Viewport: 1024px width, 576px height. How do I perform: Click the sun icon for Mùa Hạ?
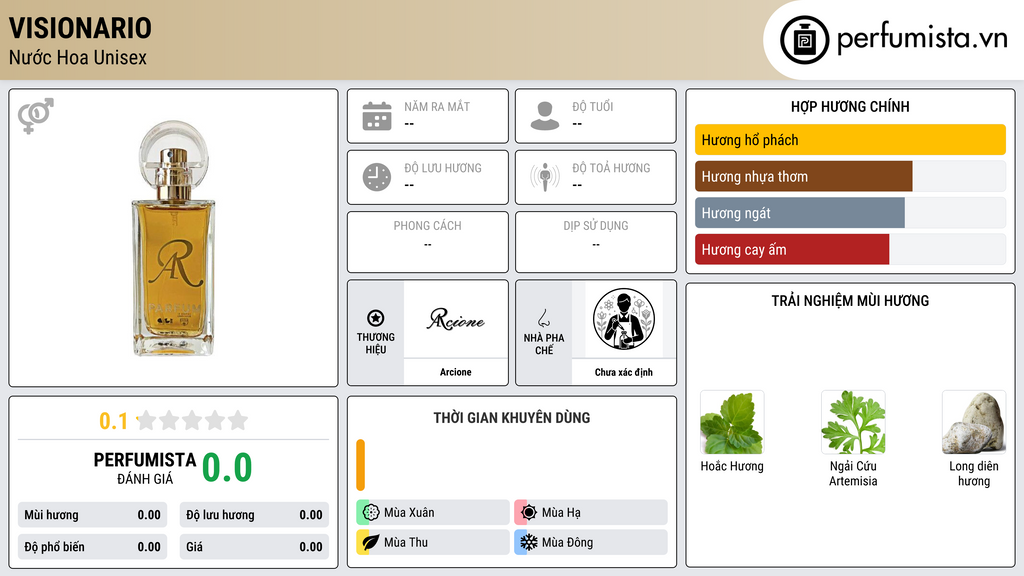pyautogui.click(x=528, y=513)
